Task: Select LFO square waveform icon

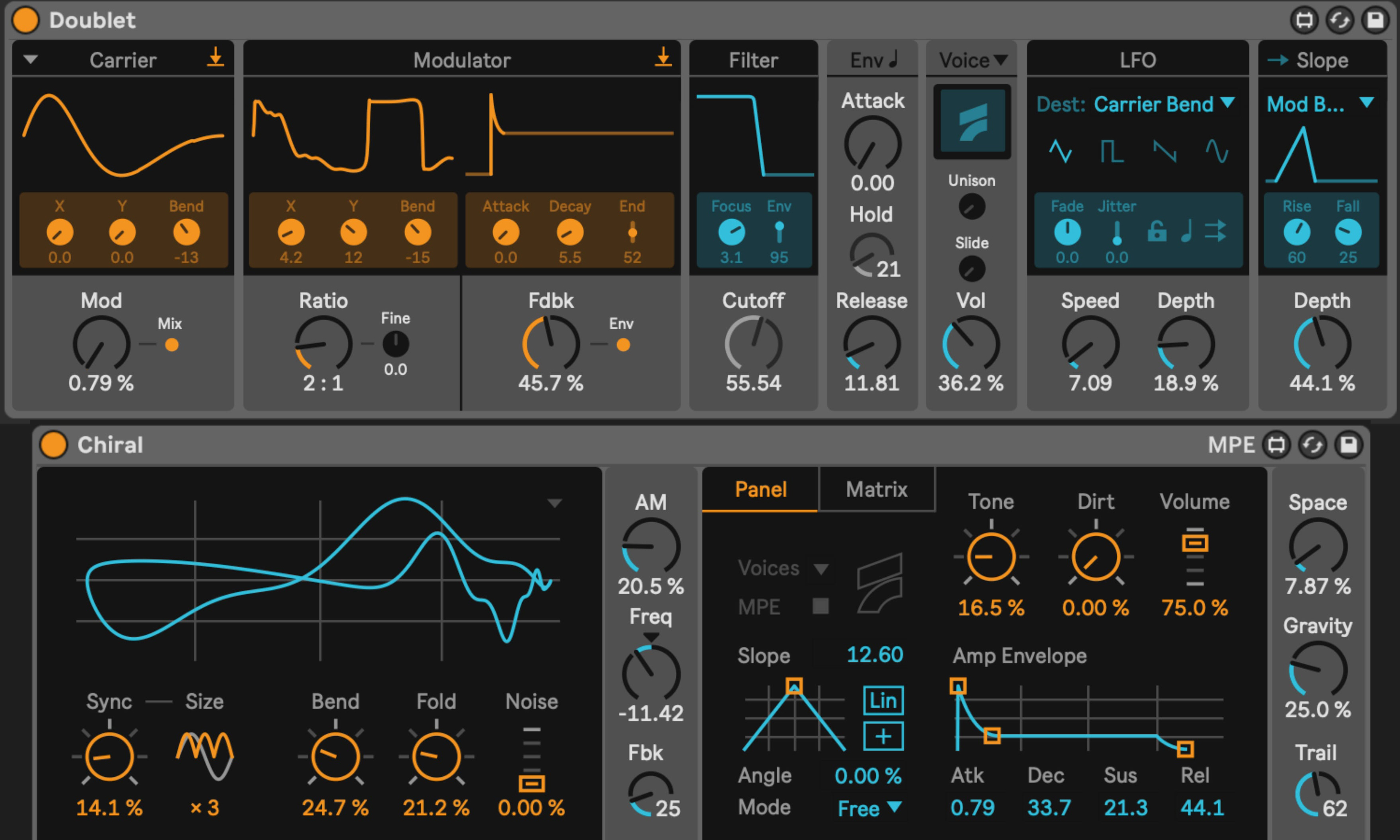Action: click(1112, 151)
